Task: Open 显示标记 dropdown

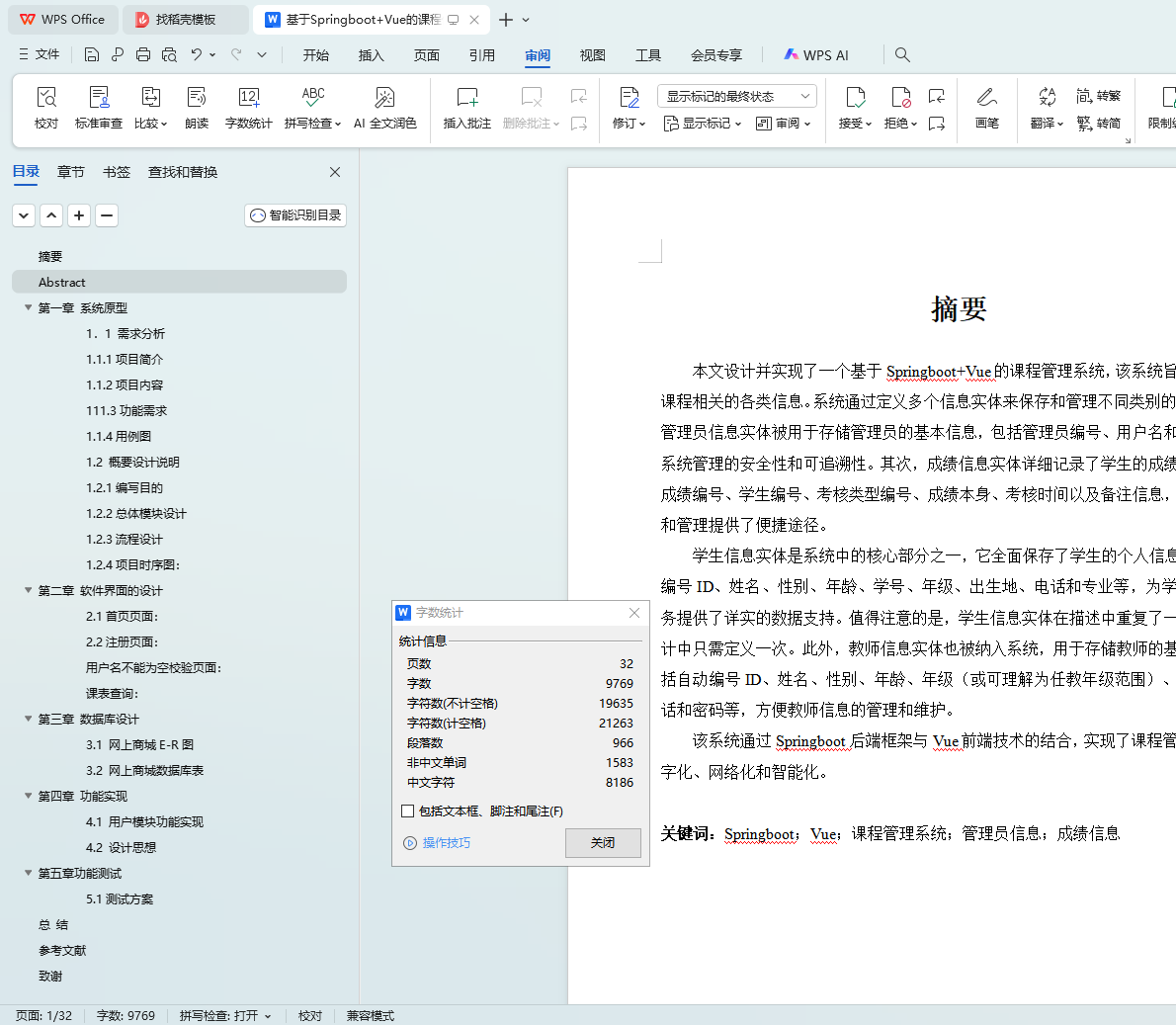Action: pyautogui.click(x=703, y=124)
